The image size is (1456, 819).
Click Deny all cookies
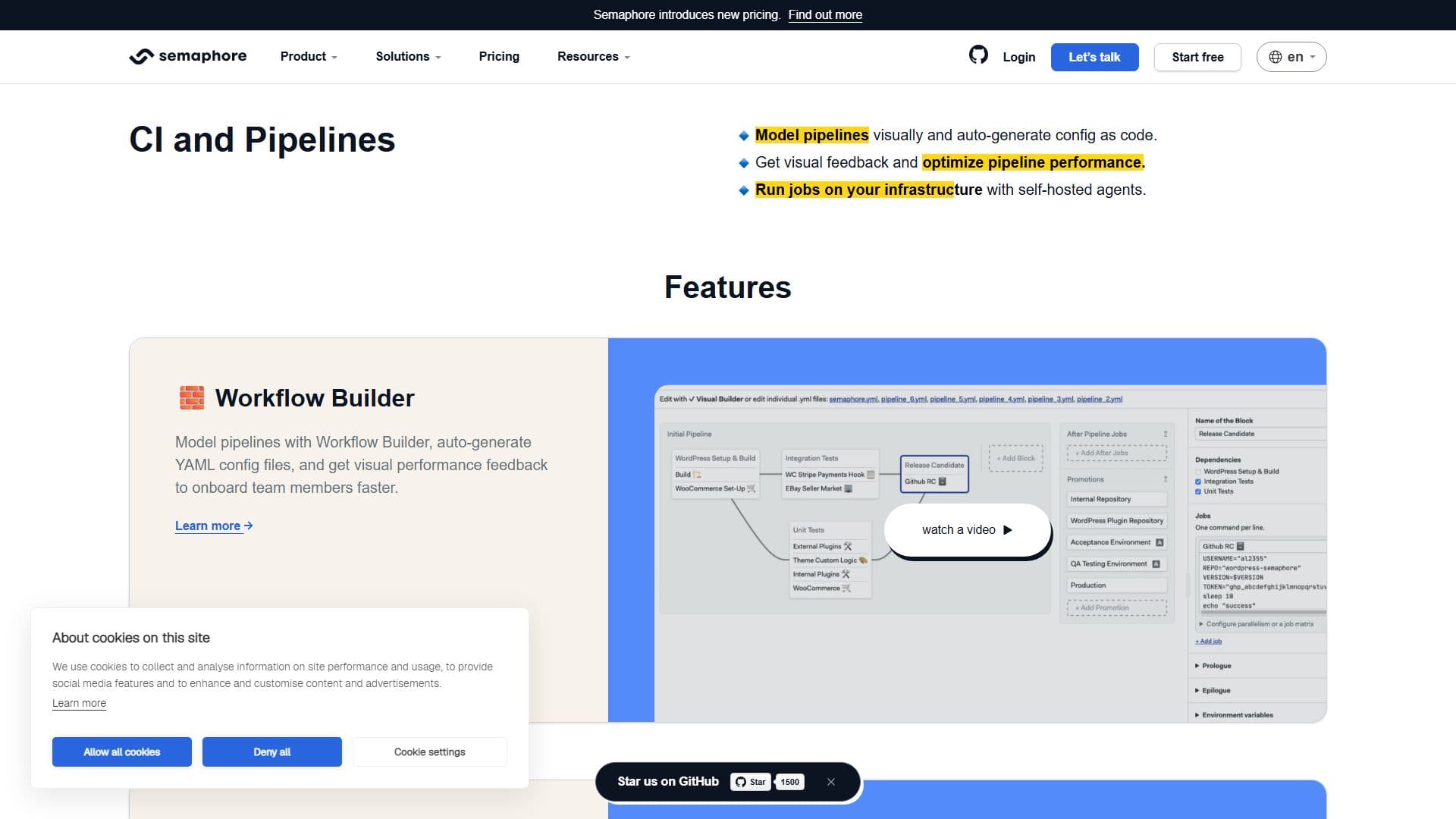pos(272,752)
